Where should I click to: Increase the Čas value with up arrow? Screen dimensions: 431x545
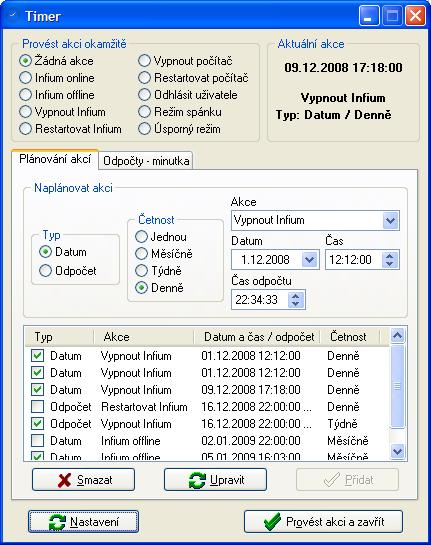point(390,256)
